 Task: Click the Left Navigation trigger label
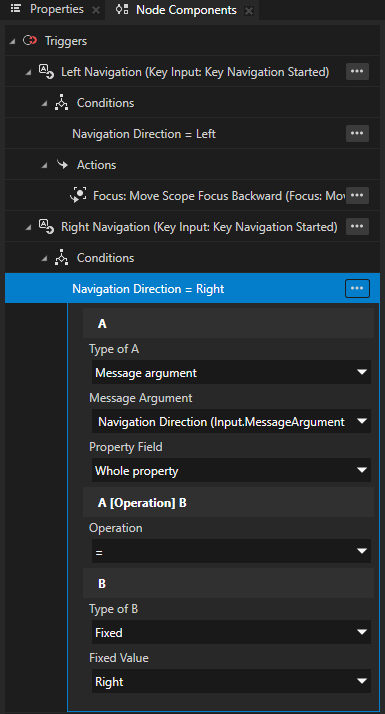pyautogui.click(x=195, y=72)
